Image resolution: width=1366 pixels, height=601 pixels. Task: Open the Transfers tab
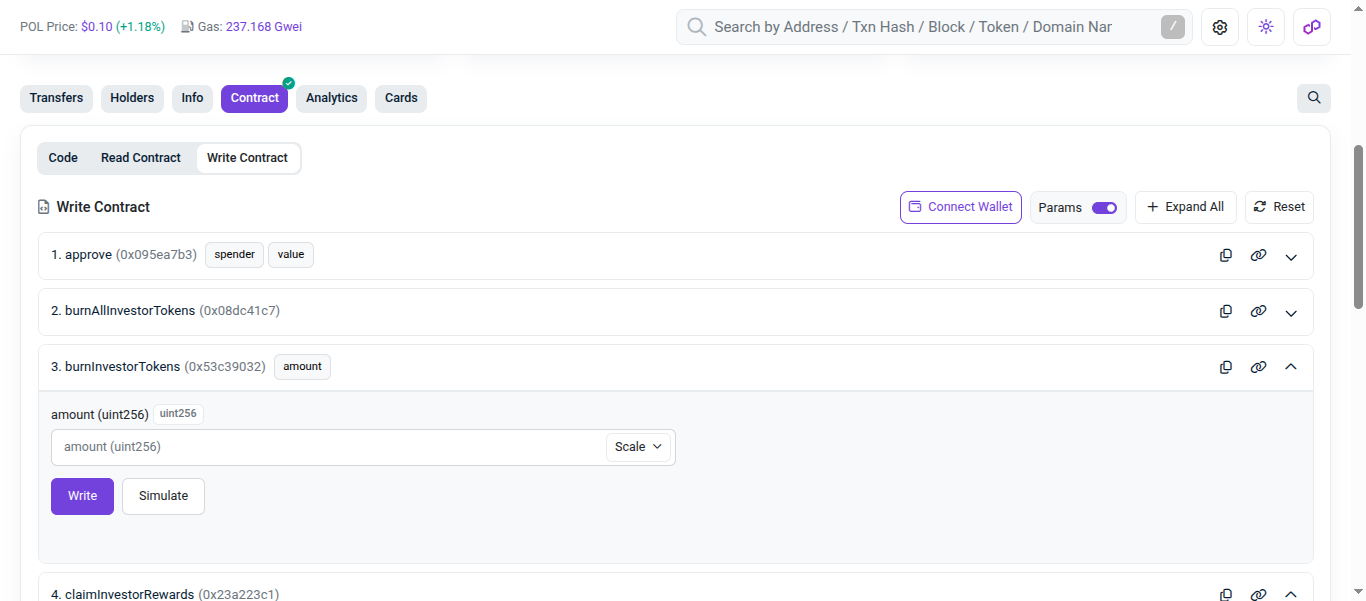coord(56,98)
